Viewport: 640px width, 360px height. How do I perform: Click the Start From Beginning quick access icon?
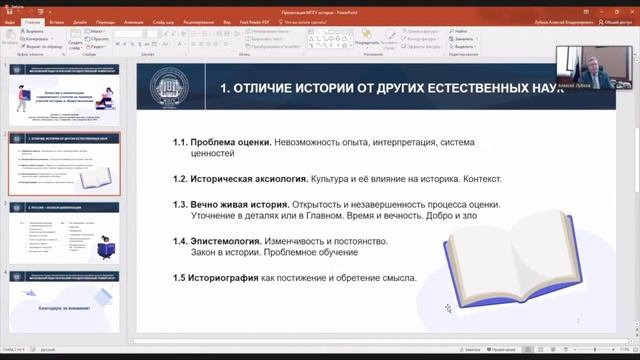[x=40, y=12]
